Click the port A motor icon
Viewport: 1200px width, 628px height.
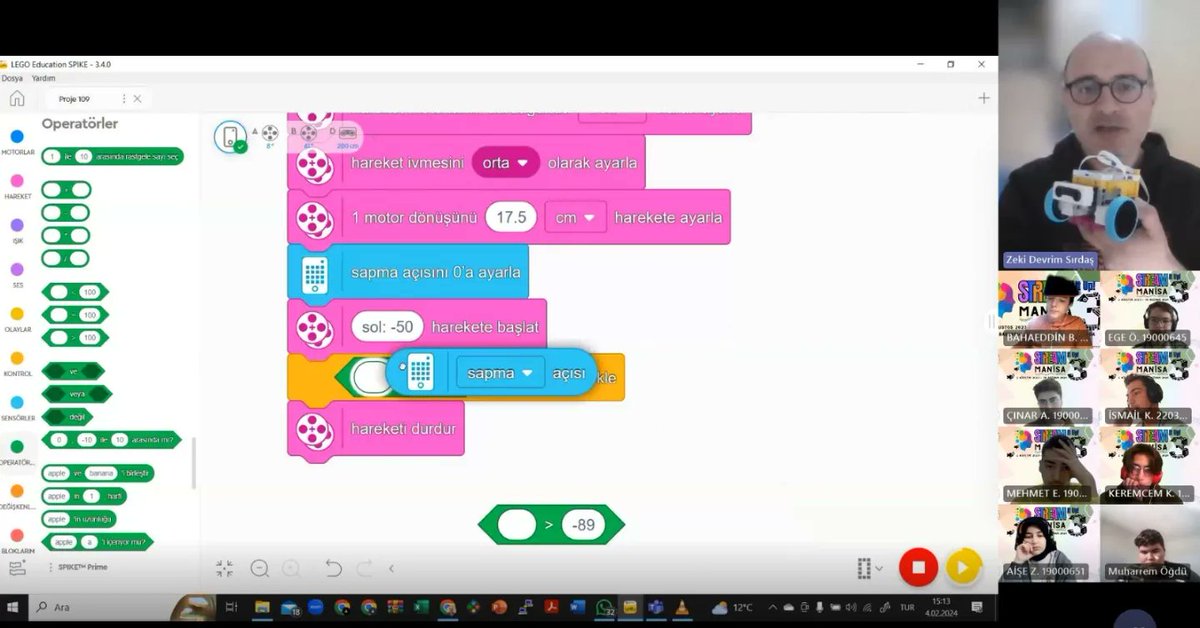(270, 132)
